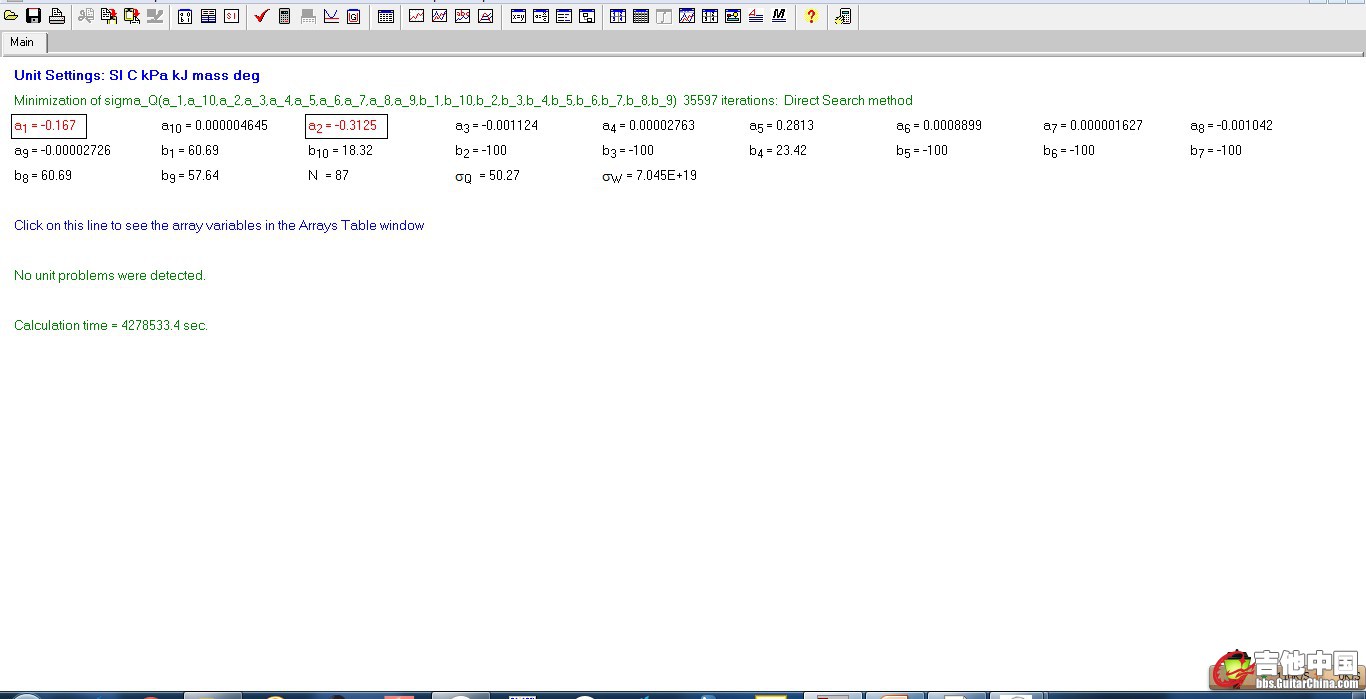The height and width of the screenshot is (699, 1366).
Task: Click the Minimization of sigma_Q status line
Action: [x=463, y=100]
